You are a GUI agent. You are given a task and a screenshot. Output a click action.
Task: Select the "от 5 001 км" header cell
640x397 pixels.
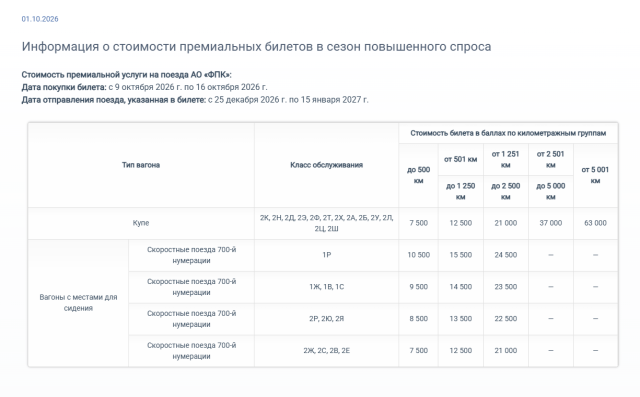tap(596, 175)
